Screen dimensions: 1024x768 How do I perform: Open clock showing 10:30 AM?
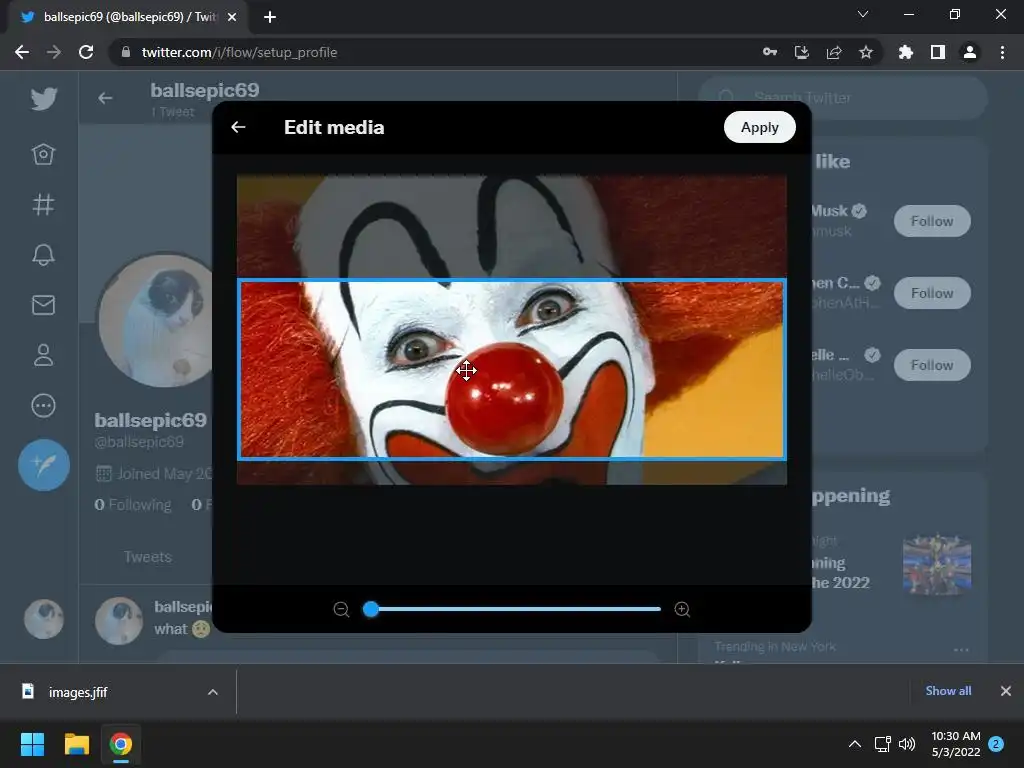955,744
